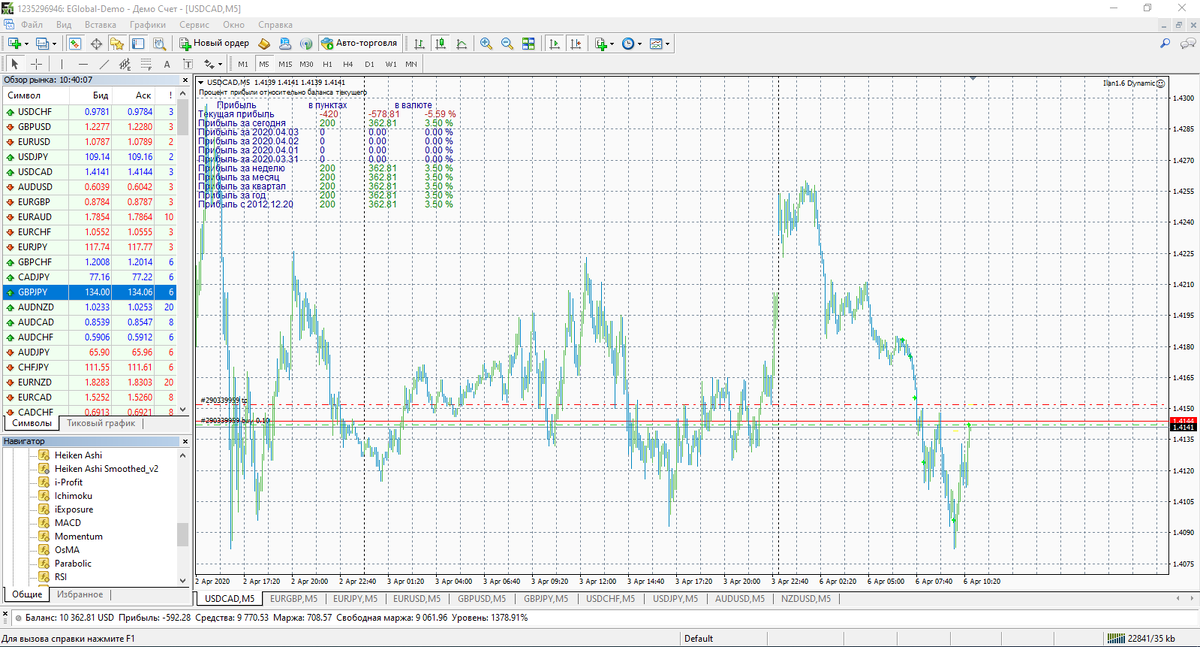This screenshot has height=647, width=1200.
Task: Open the Файл menu
Action: [31, 23]
